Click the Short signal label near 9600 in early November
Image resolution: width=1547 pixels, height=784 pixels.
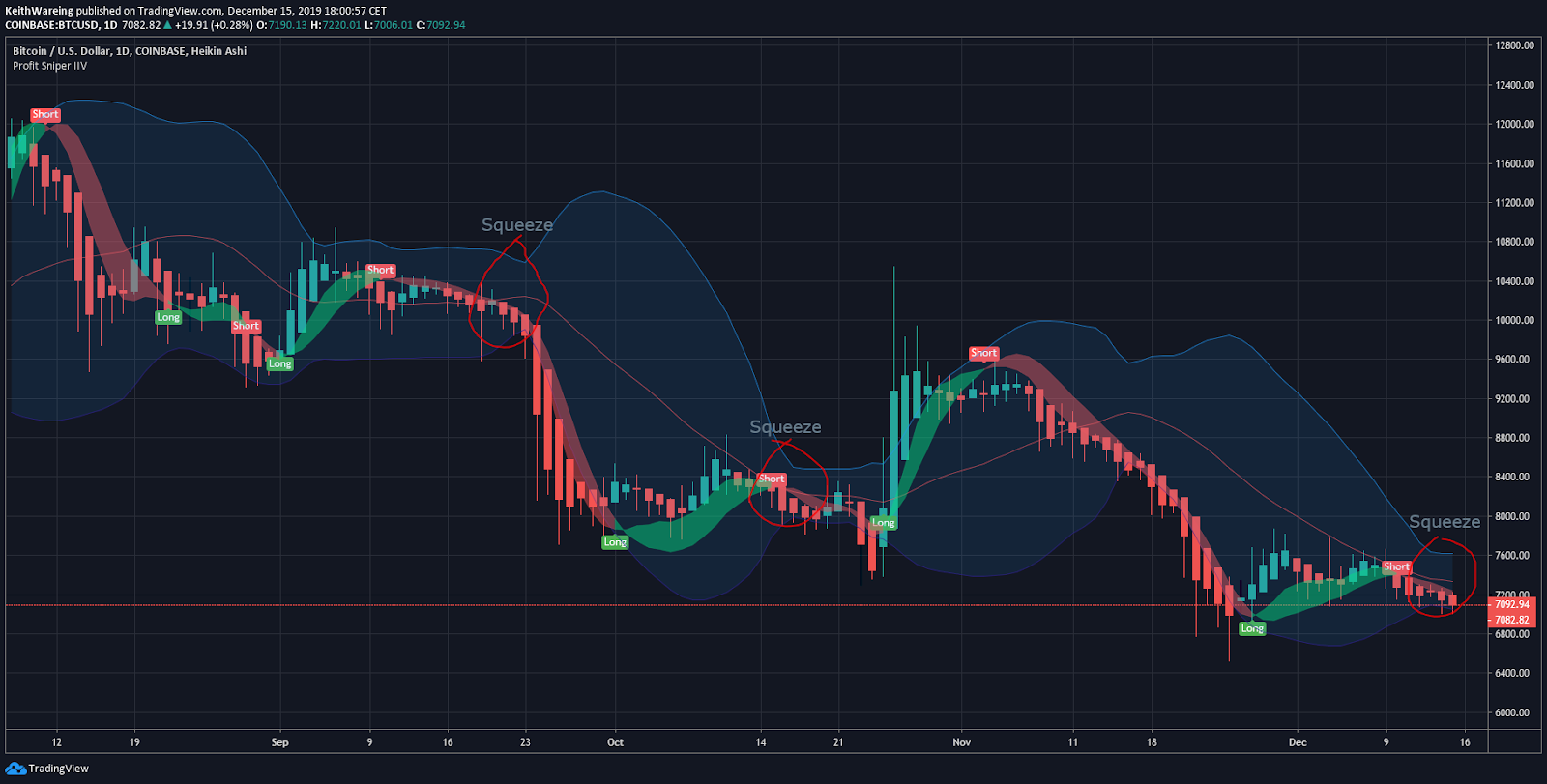(x=983, y=353)
